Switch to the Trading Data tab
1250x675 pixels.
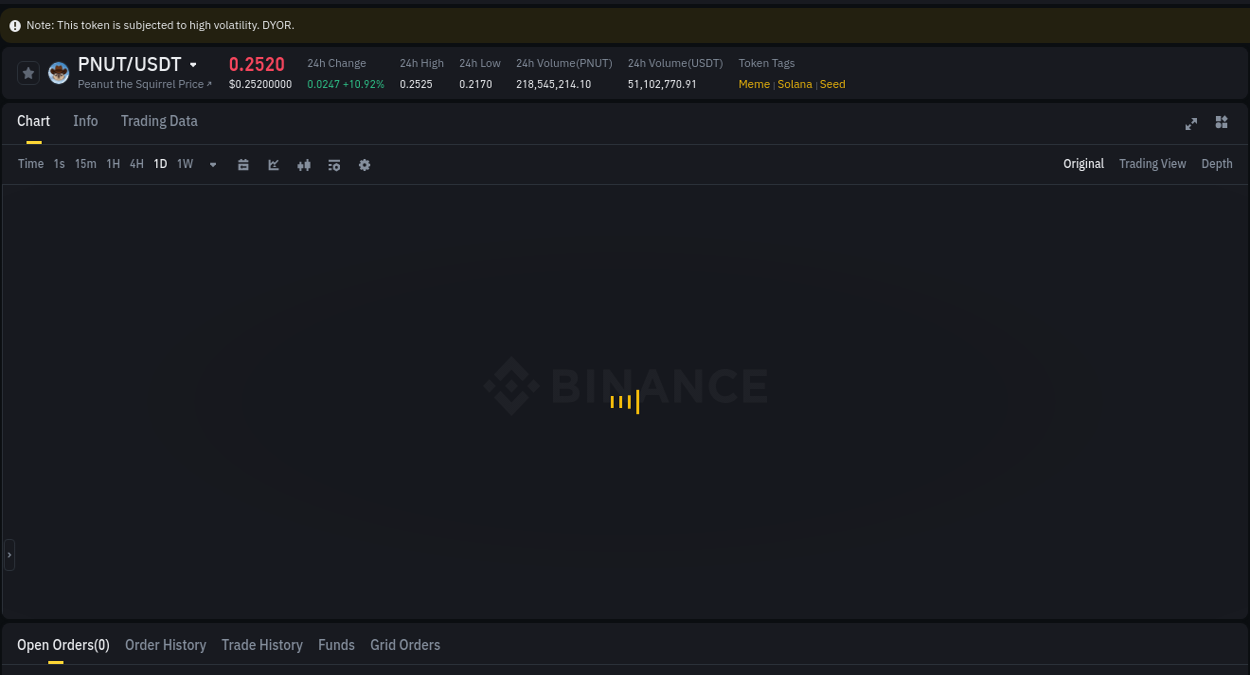(159, 120)
